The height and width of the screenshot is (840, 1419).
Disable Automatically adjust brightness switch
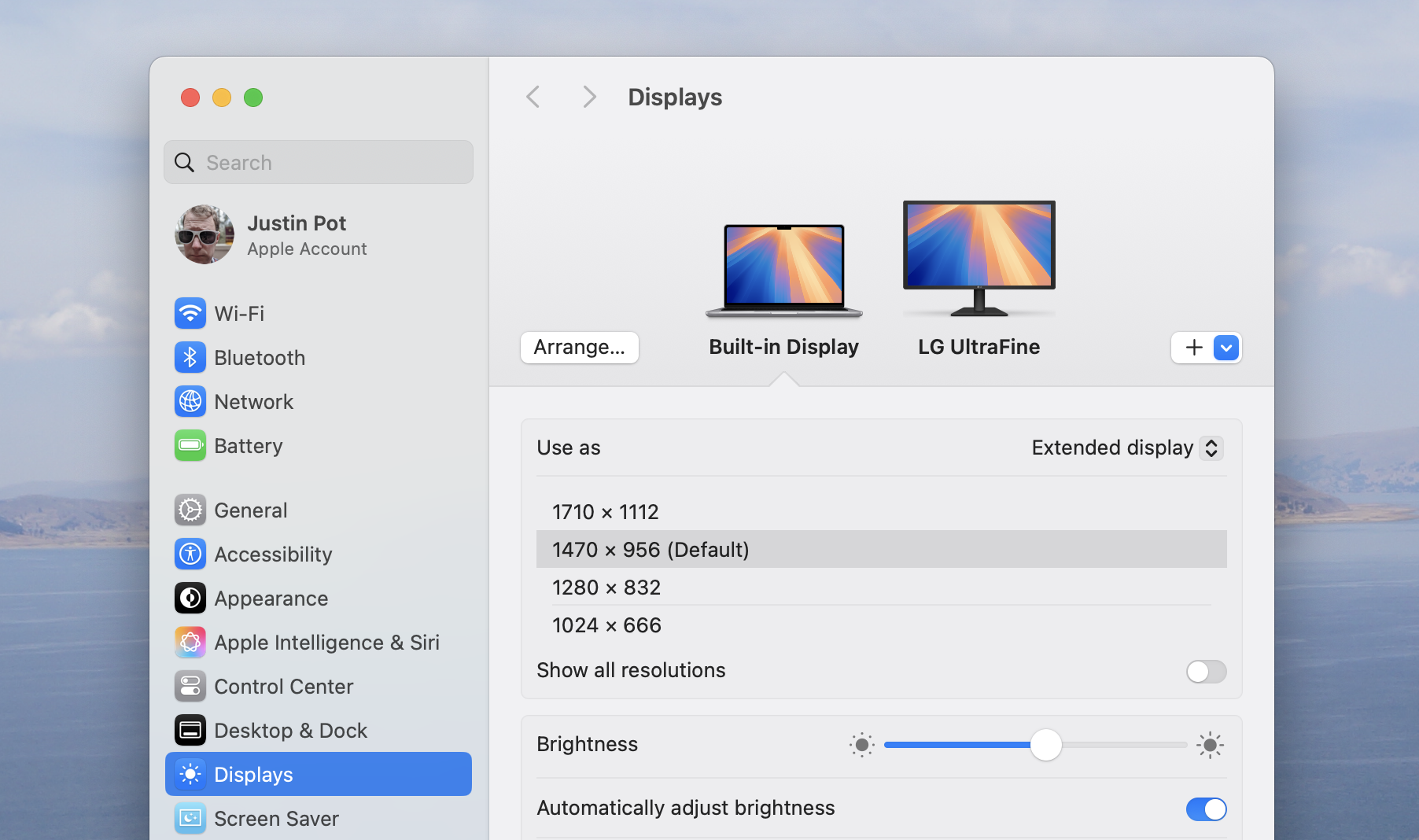tap(1207, 809)
